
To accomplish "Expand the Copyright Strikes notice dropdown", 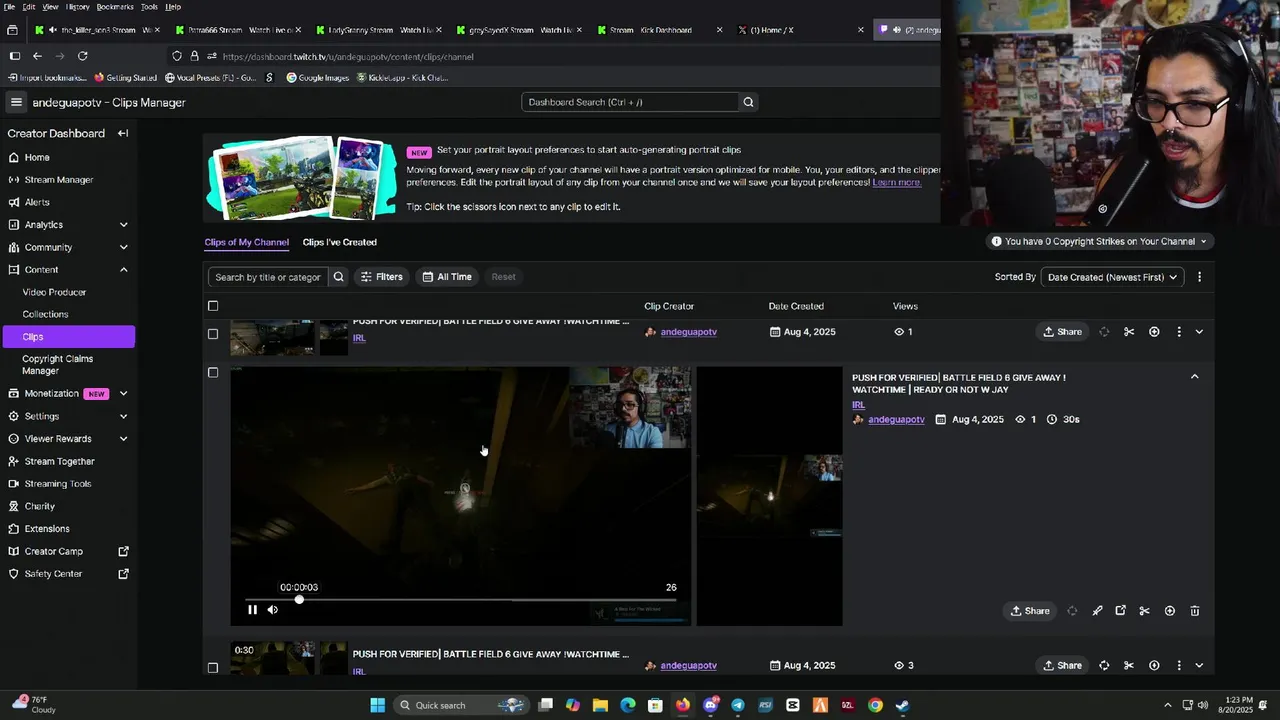I will pyautogui.click(x=1099, y=241).
